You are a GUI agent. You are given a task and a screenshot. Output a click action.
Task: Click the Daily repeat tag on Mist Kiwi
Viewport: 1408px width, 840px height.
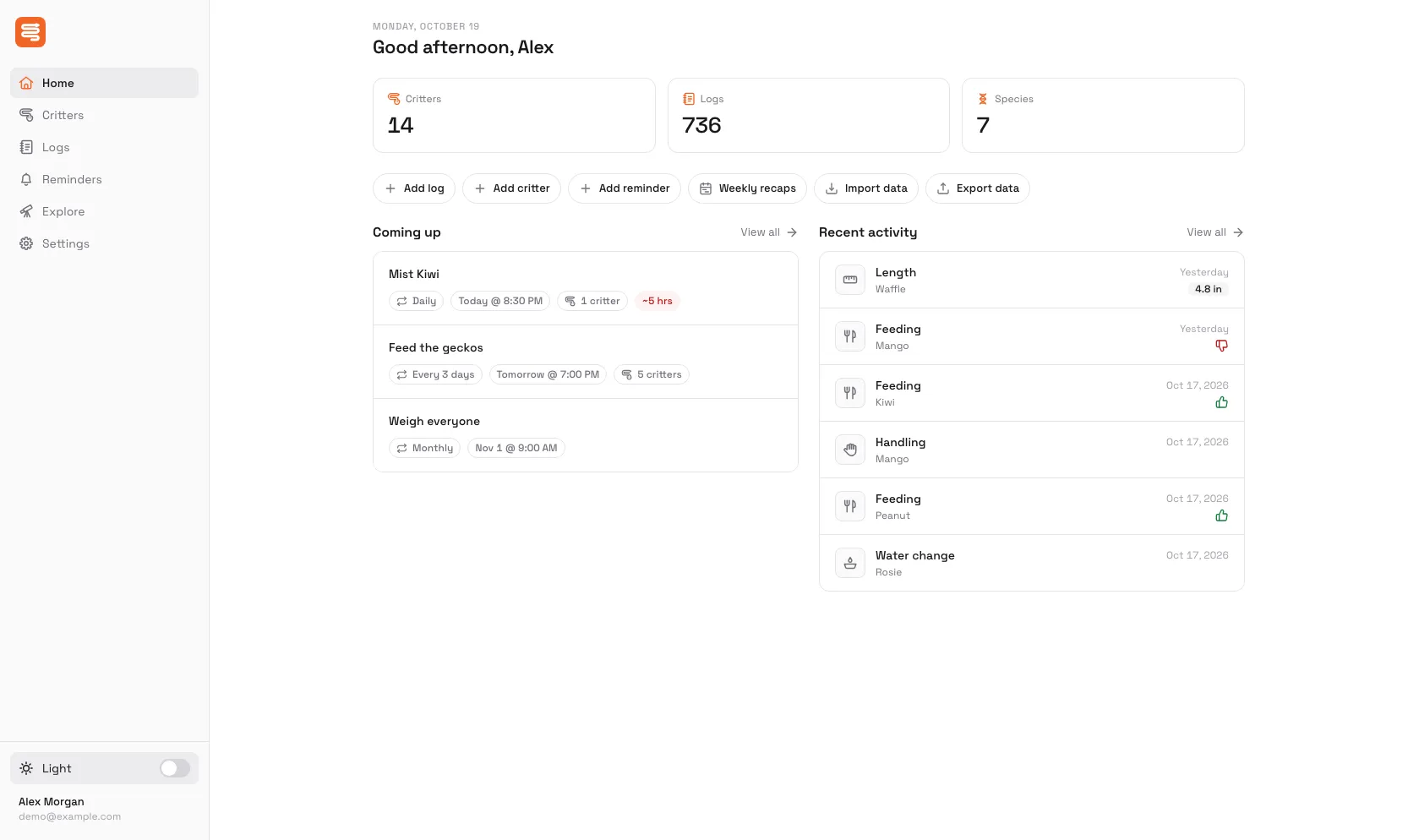[416, 301]
